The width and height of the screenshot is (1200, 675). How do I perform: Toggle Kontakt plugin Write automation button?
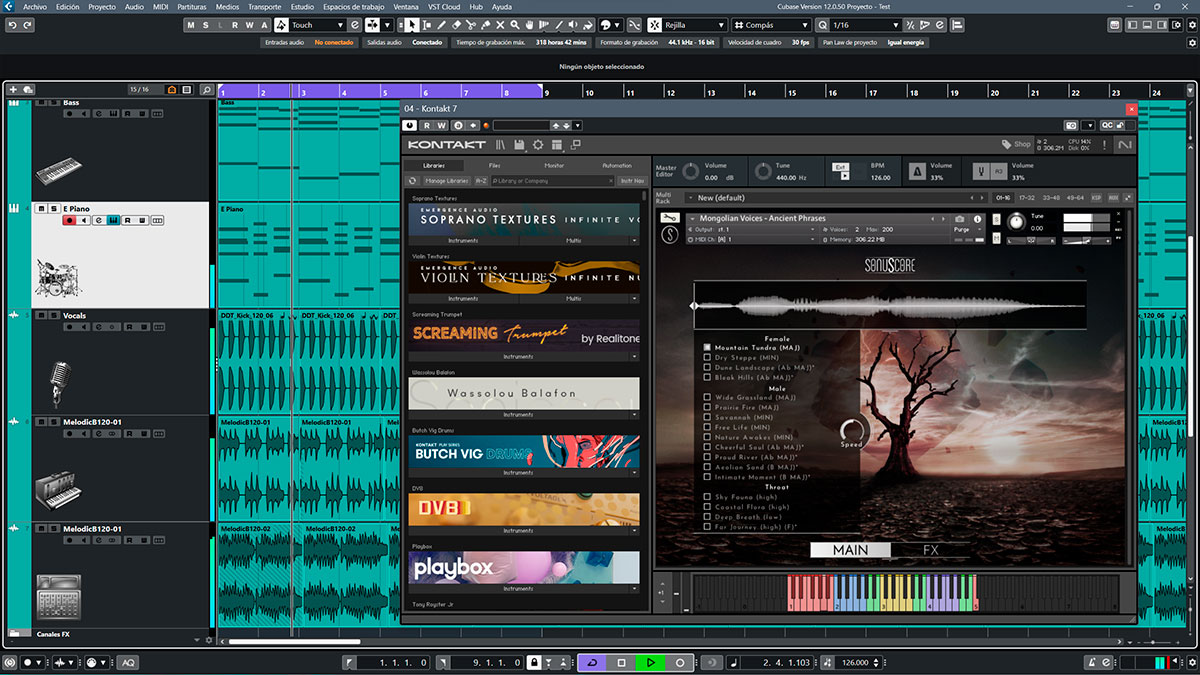pyautogui.click(x=442, y=125)
